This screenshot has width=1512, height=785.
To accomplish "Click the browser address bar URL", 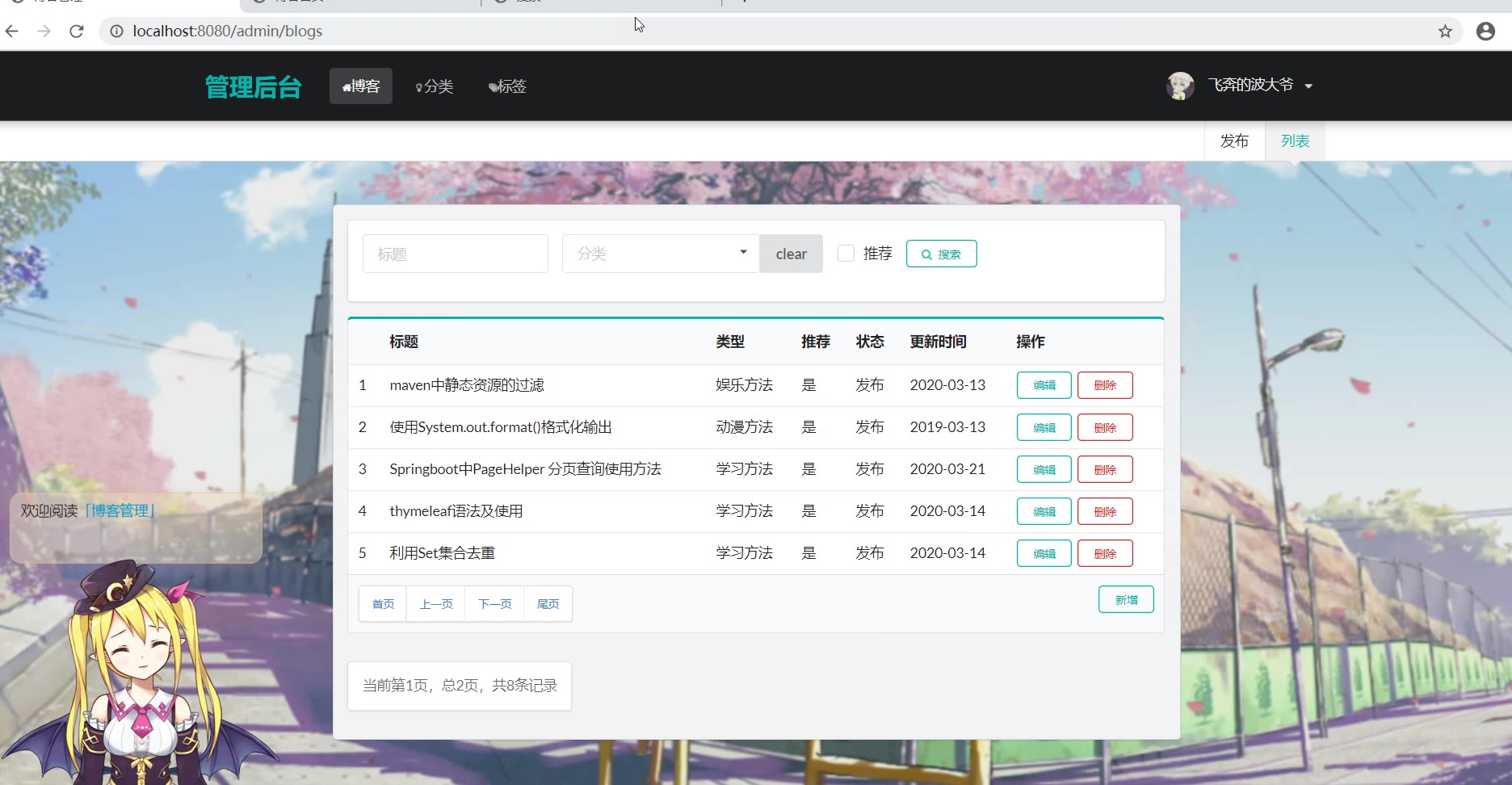I will coord(228,31).
